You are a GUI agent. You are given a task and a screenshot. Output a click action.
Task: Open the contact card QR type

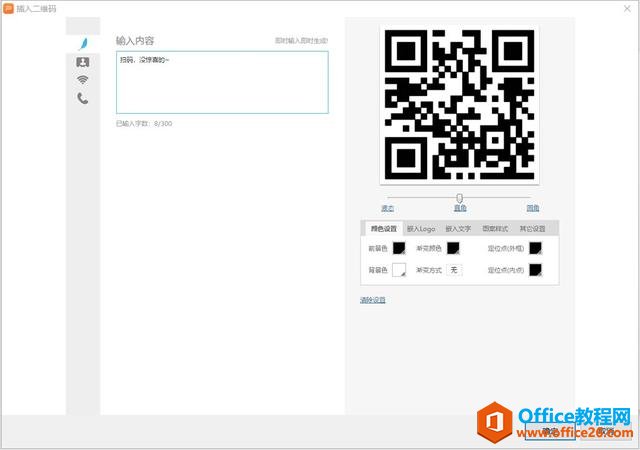pos(82,62)
